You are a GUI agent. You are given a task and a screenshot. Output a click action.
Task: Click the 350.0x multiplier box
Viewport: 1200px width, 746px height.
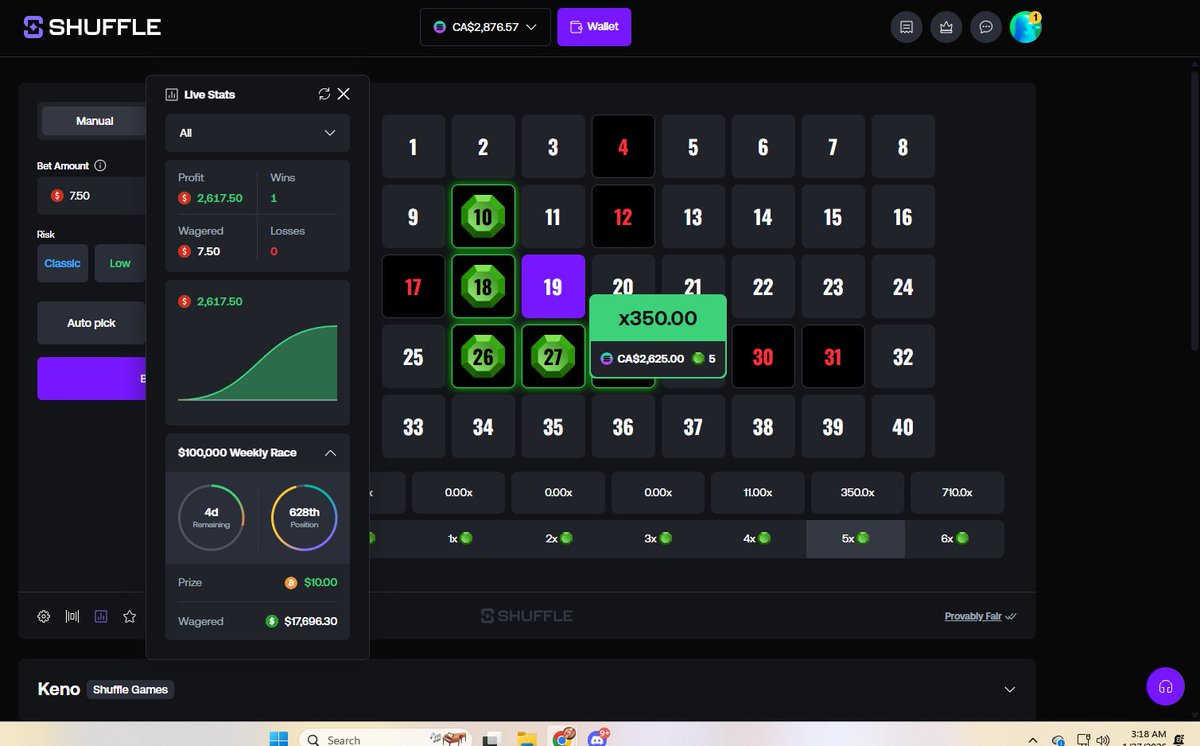(857, 492)
